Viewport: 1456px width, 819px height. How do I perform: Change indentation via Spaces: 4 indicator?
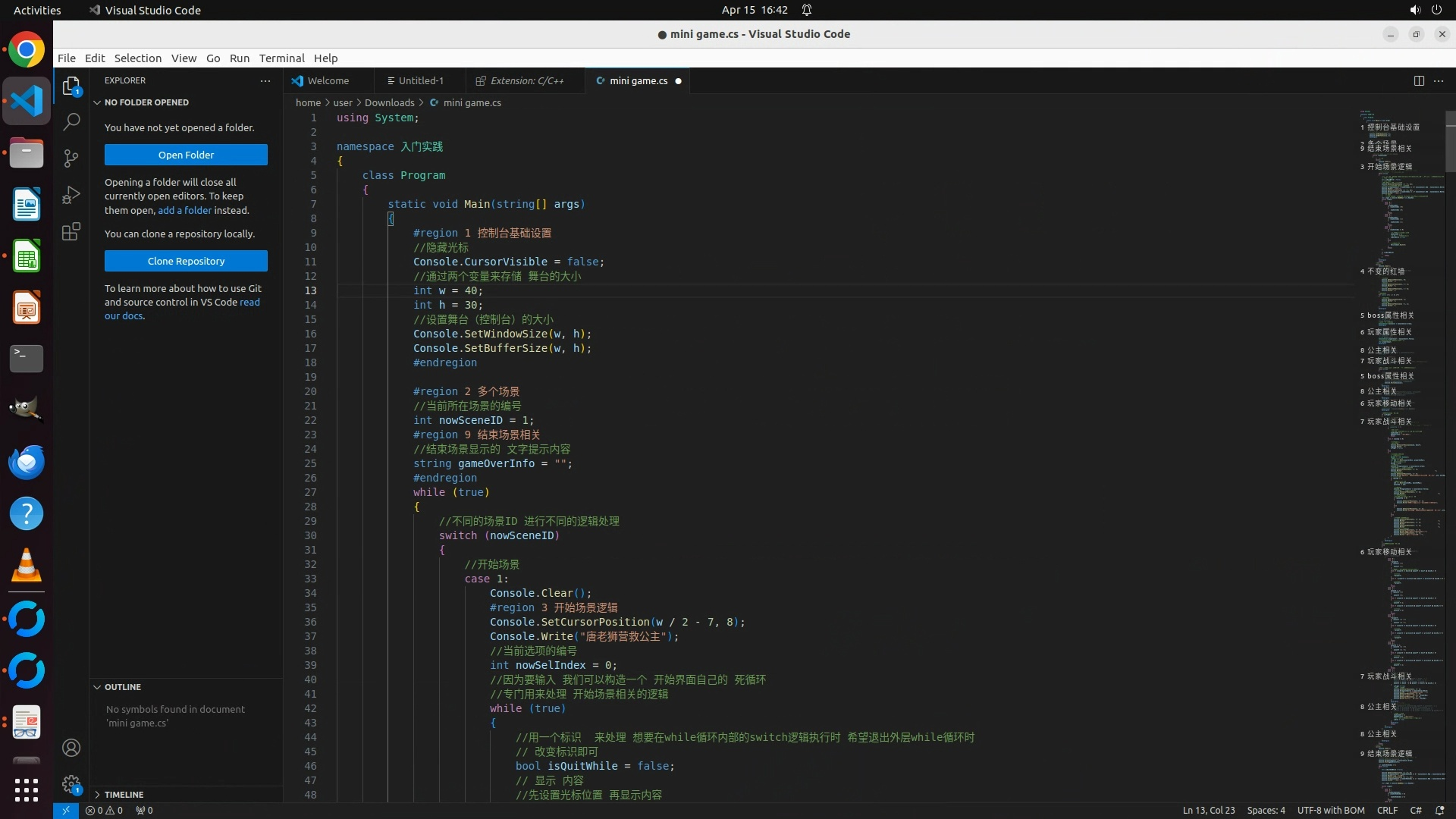coord(1266,810)
